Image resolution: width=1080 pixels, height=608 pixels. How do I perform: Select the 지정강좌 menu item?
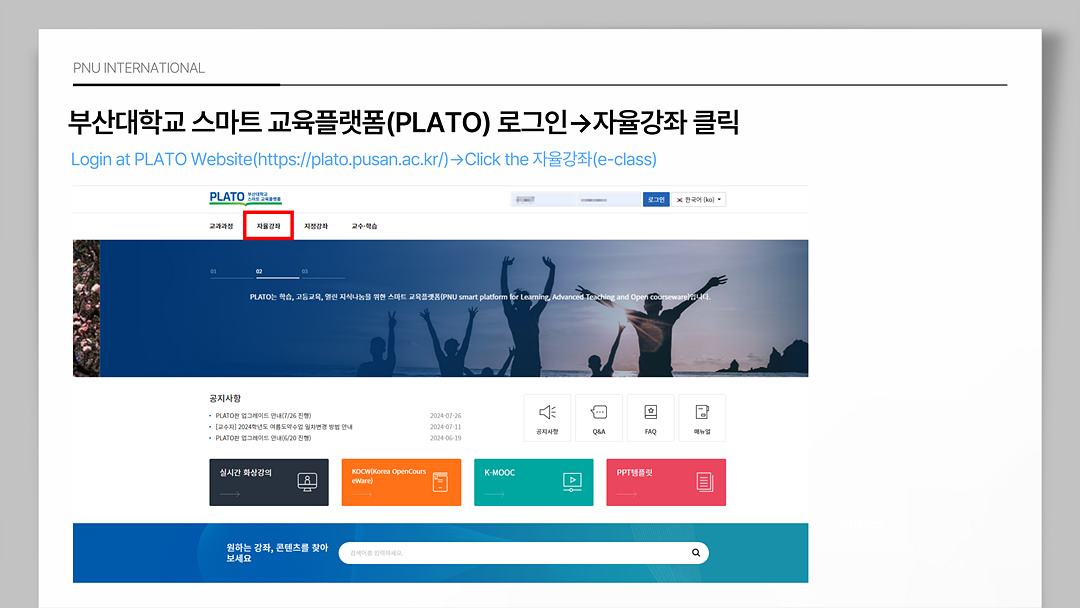[x=316, y=226]
